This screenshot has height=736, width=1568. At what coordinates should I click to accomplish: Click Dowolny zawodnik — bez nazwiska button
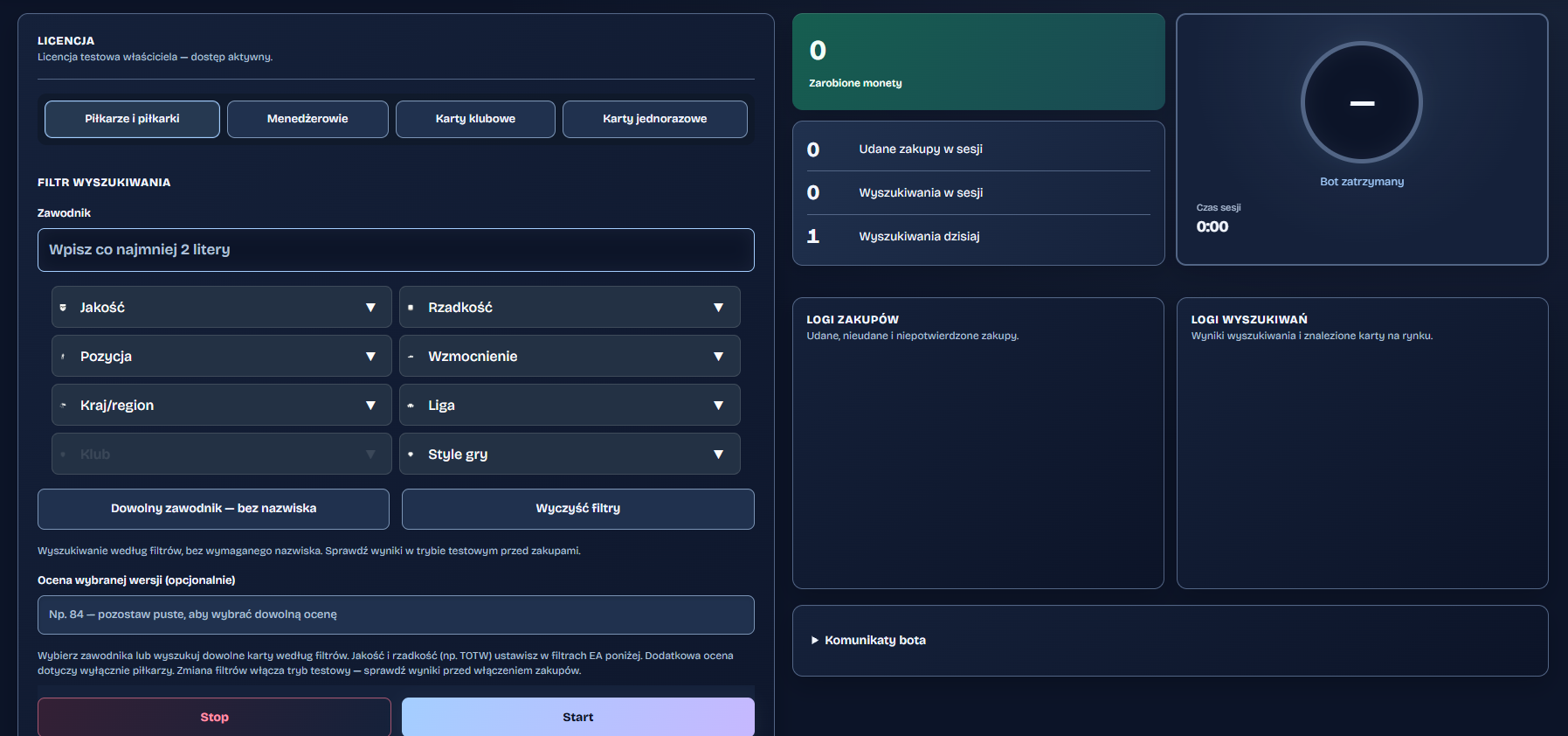[x=213, y=509]
